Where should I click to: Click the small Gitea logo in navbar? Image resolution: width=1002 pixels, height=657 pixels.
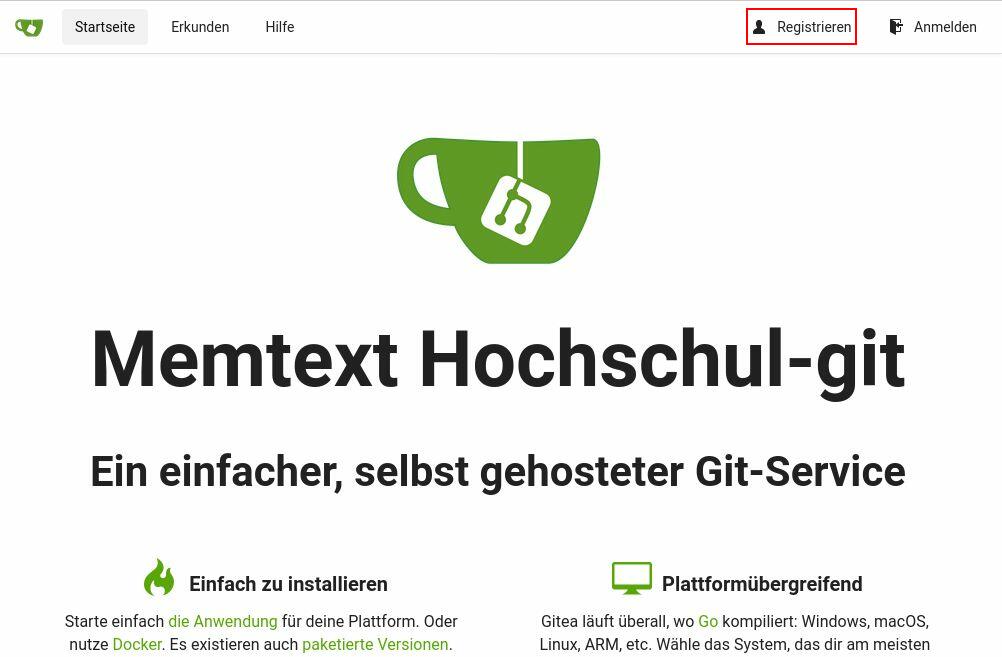29,27
